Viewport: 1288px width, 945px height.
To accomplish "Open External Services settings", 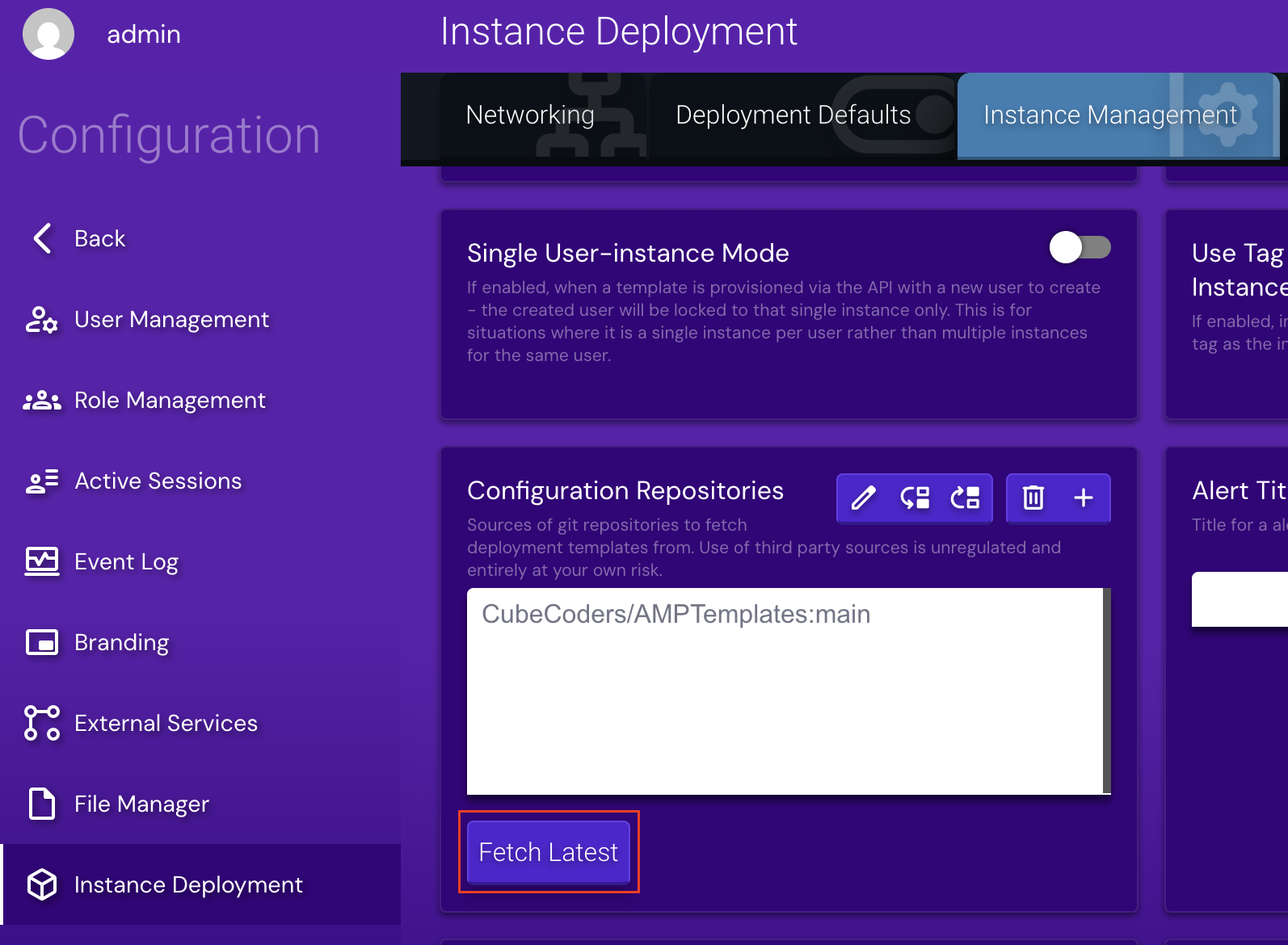I will (x=166, y=724).
